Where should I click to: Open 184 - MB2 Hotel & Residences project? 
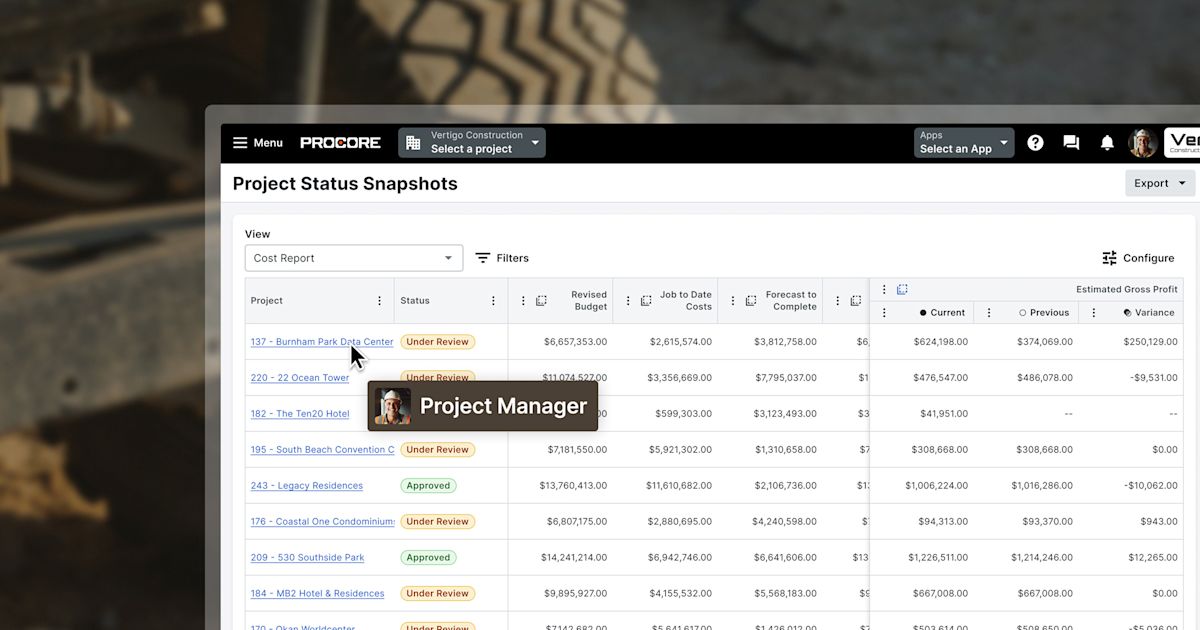click(x=317, y=594)
